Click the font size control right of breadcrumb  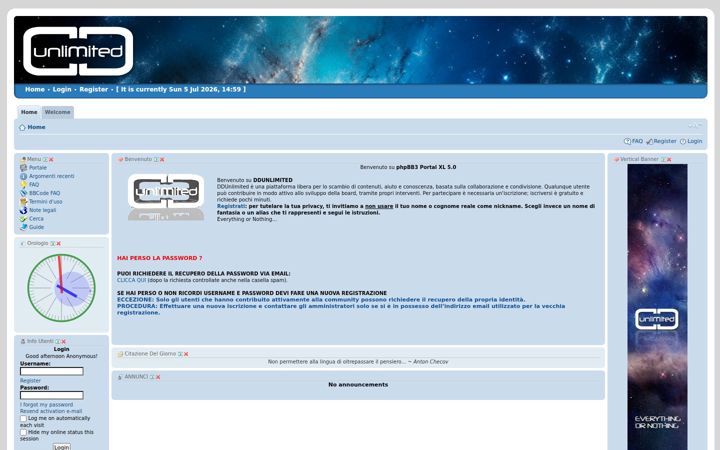point(695,126)
